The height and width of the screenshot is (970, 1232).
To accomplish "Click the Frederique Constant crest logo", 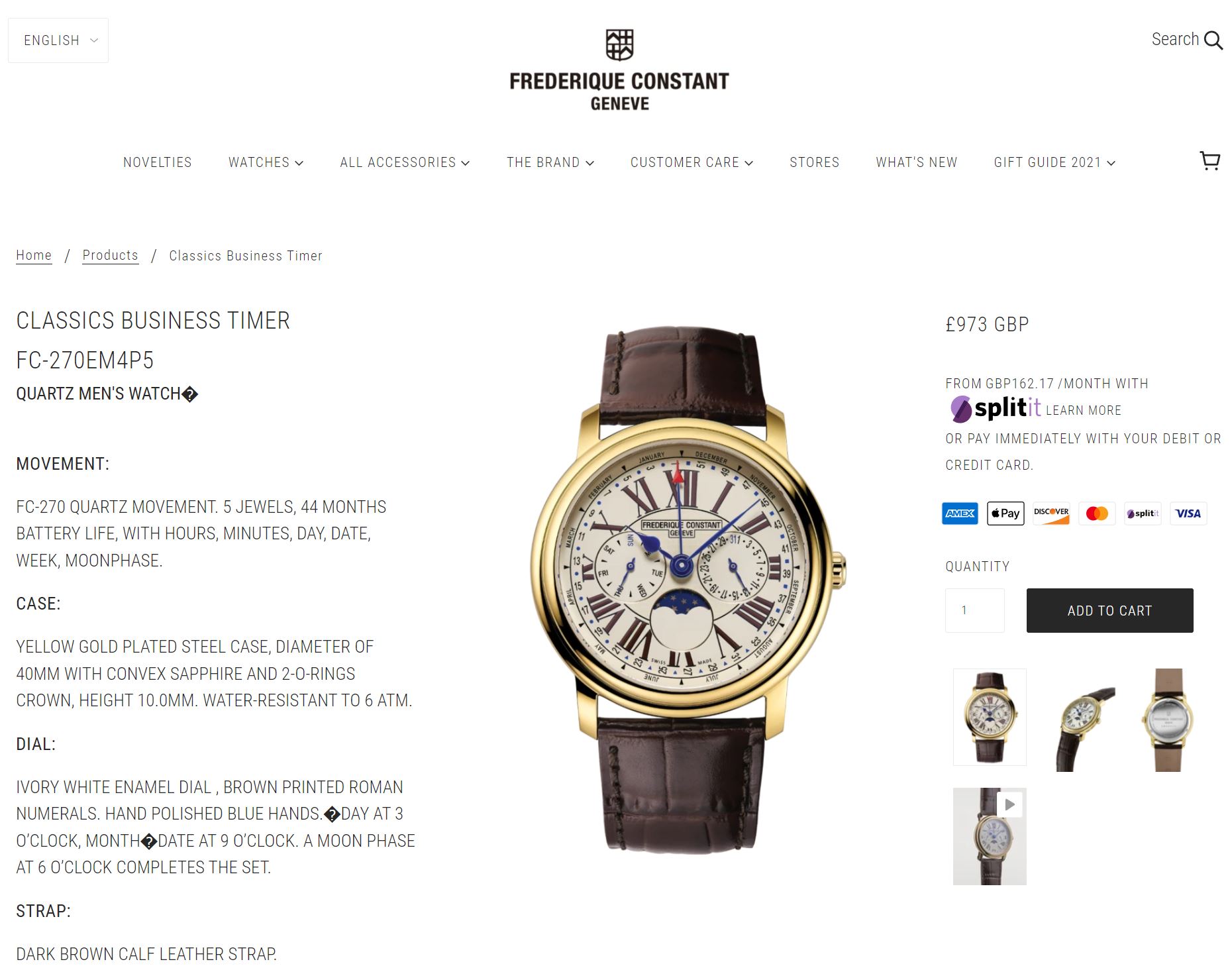I will pos(619,44).
